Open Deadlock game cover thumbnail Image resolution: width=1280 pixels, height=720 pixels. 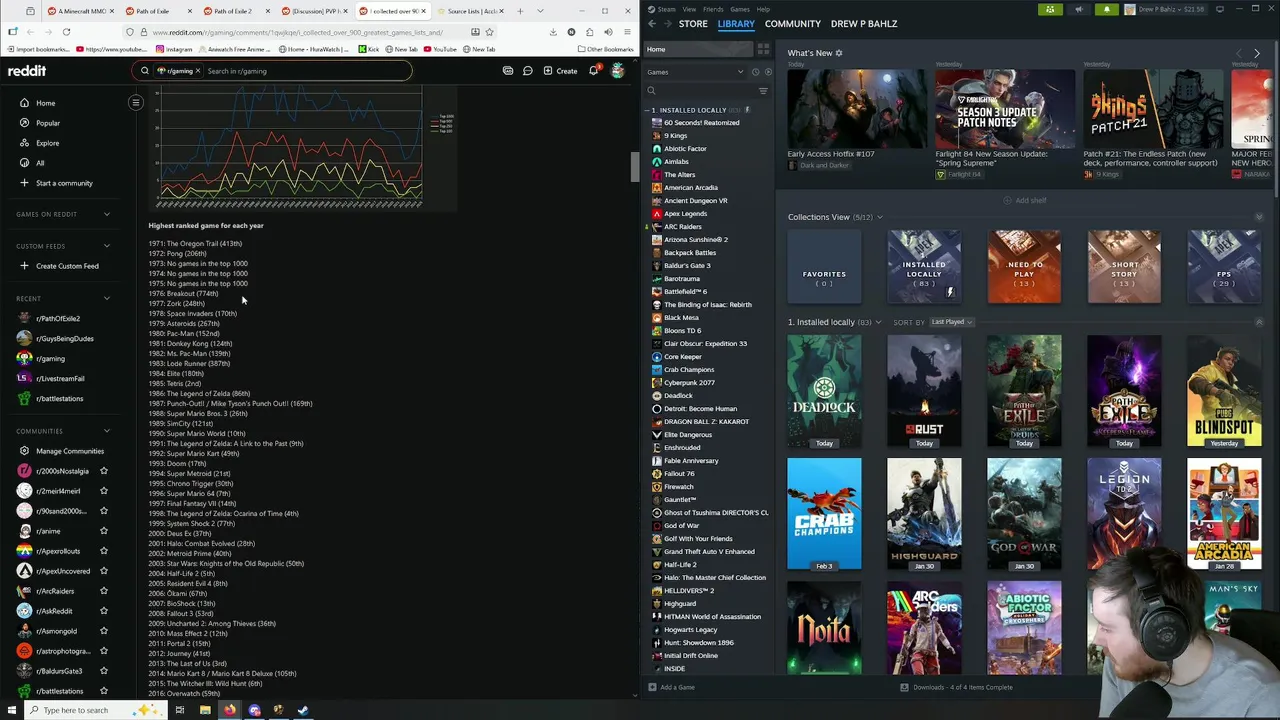[x=824, y=391]
